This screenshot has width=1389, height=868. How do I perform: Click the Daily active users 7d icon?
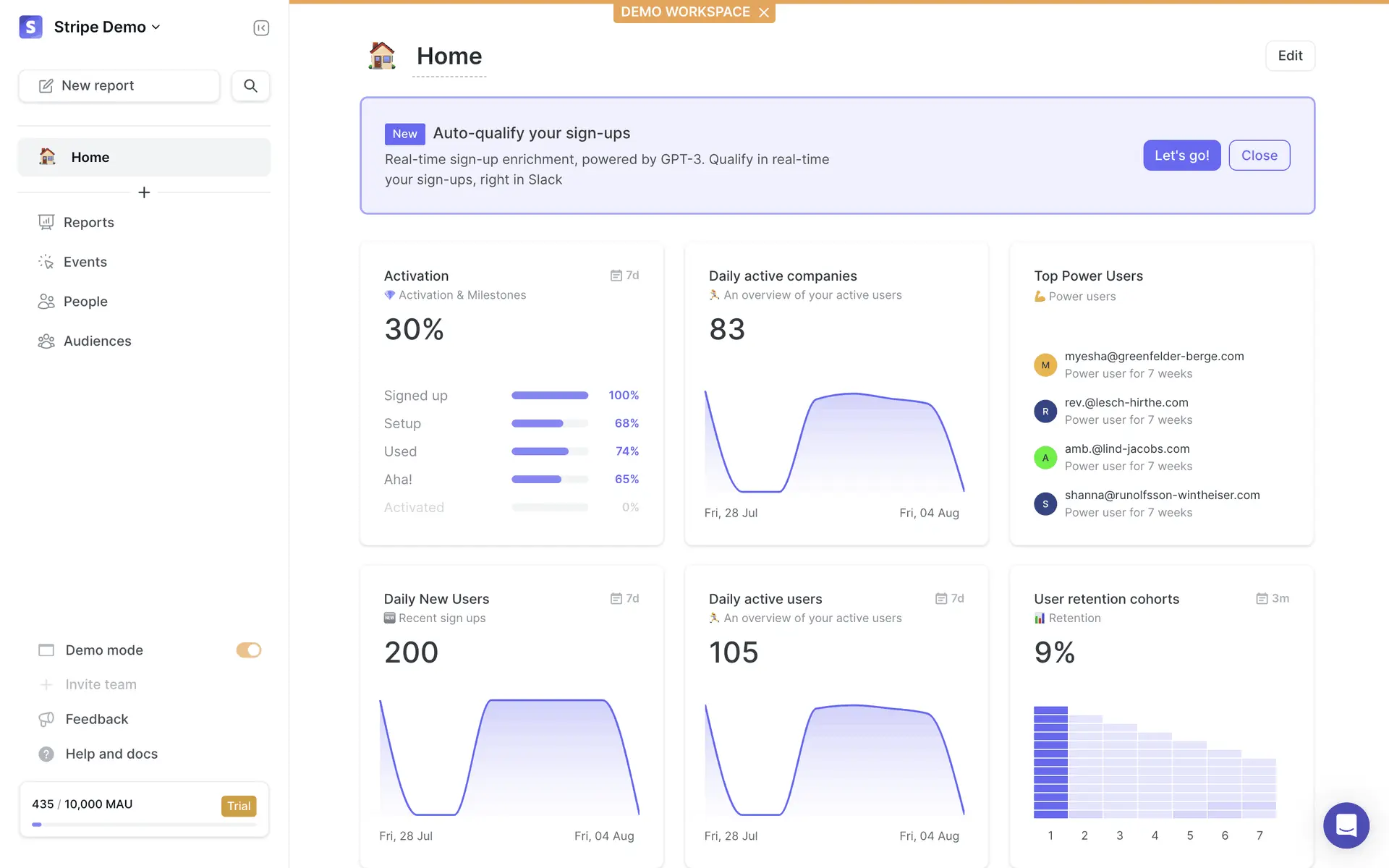941,599
